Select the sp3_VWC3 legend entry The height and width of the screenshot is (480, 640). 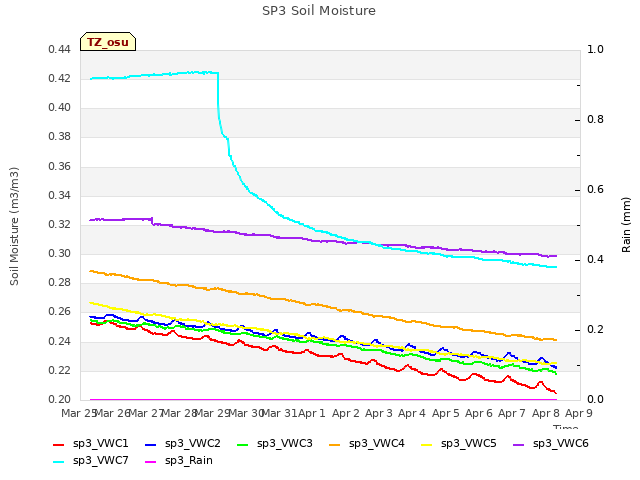click(275, 444)
